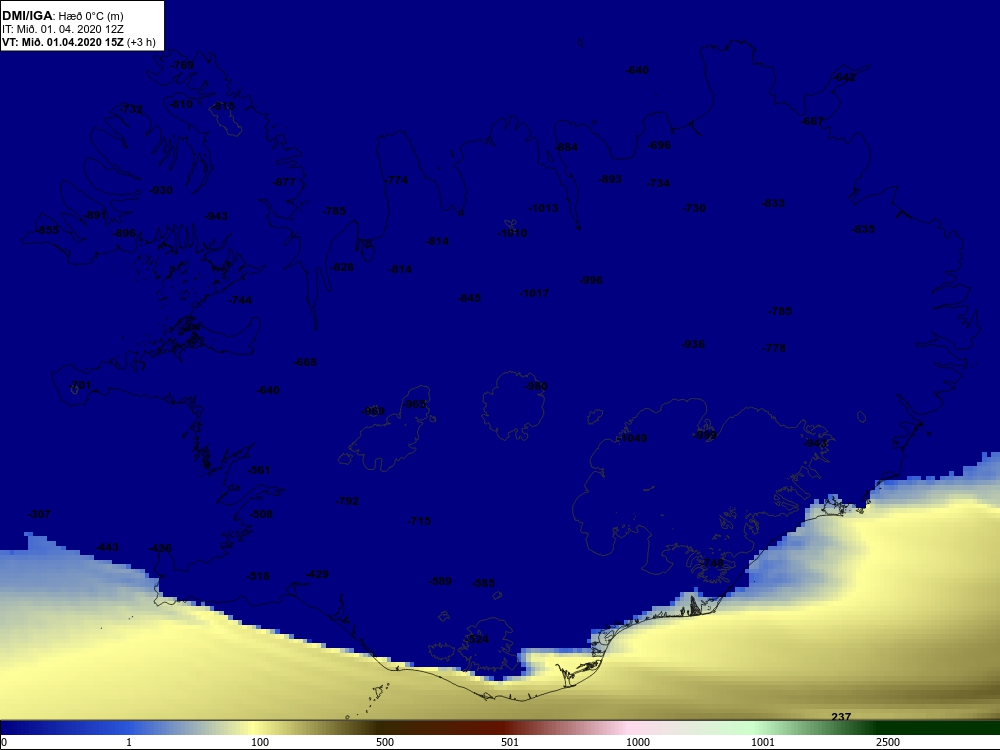Click the -730 map value
1000x750 pixels.
[x=695, y=208]
